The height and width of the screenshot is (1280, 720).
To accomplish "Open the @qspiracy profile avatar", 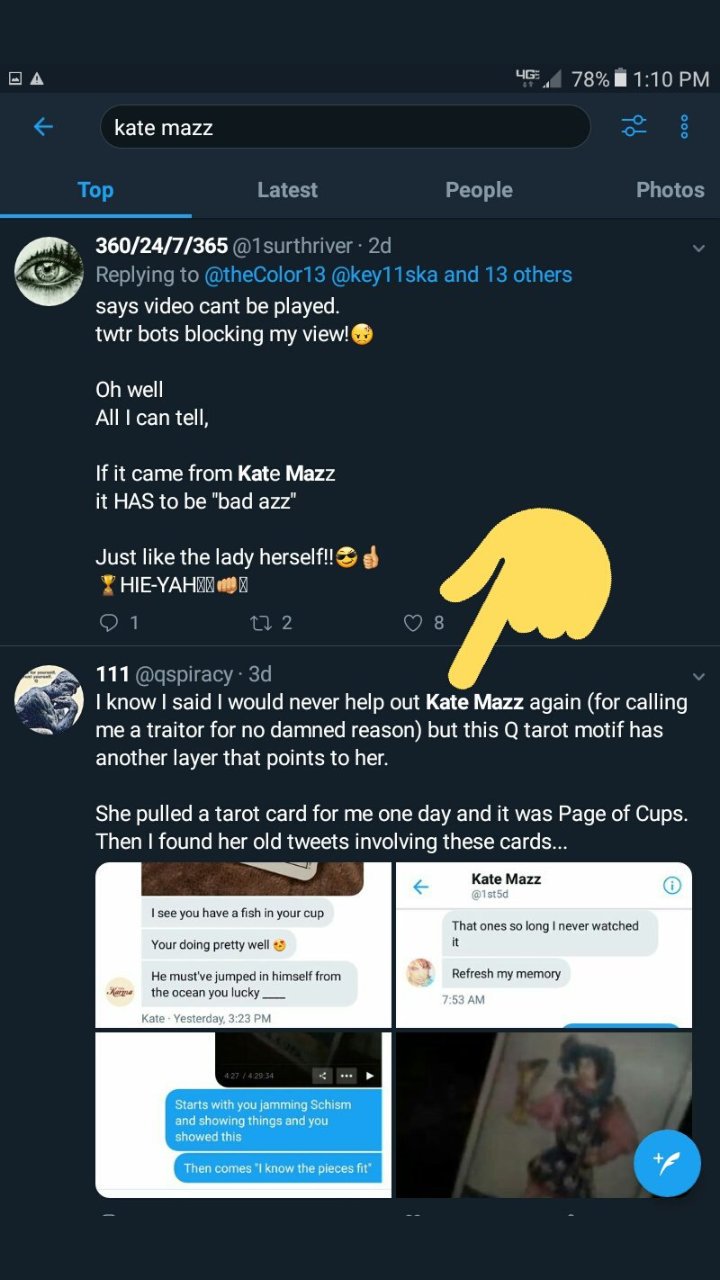I will click(49, 699).
